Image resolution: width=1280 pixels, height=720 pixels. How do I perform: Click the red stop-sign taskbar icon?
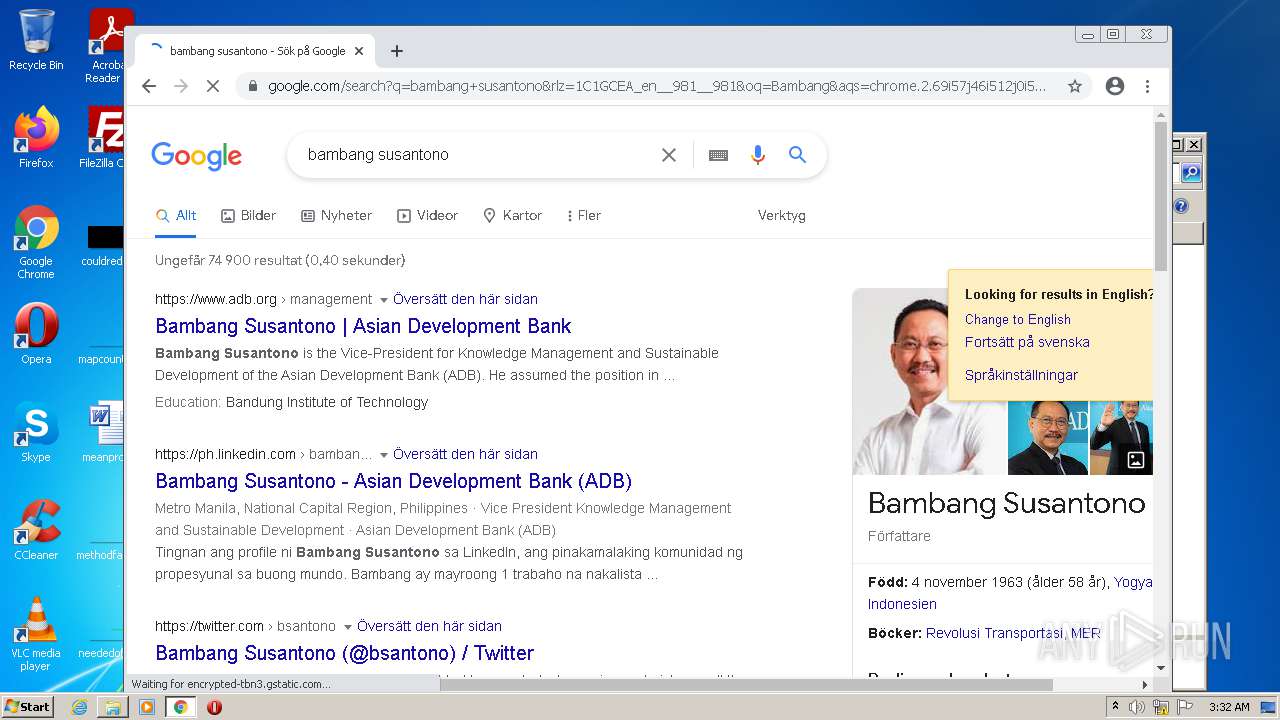point(214,707)
